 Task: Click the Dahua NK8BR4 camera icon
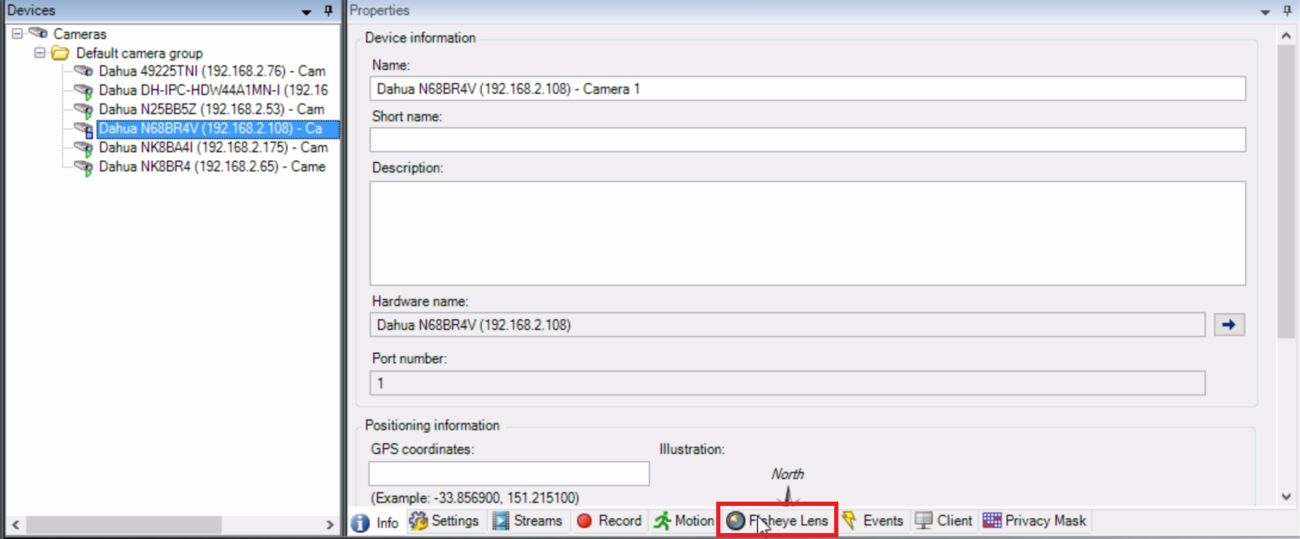click(83, 167)
